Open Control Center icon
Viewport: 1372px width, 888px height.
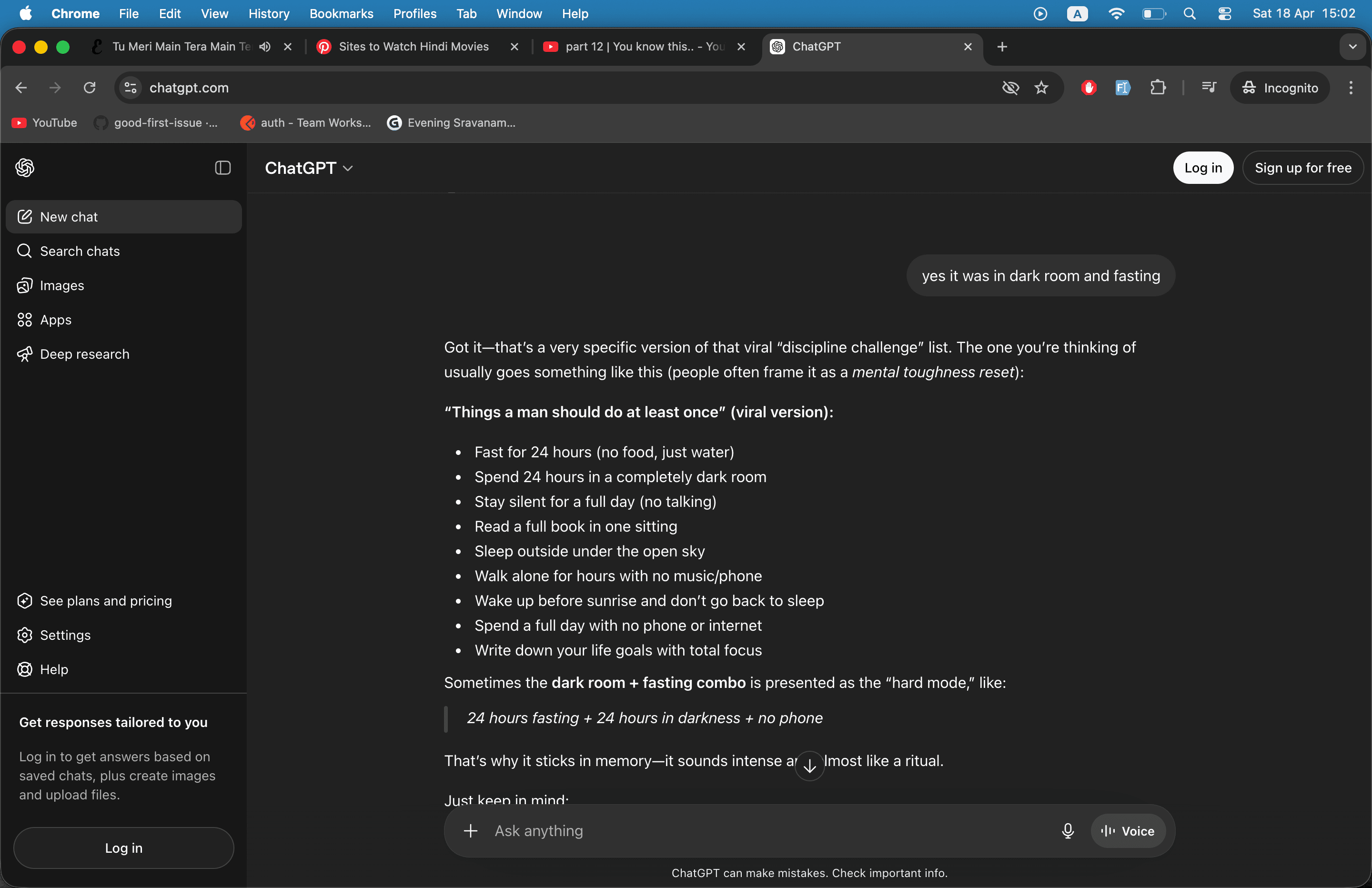[x=1224, y=13]
